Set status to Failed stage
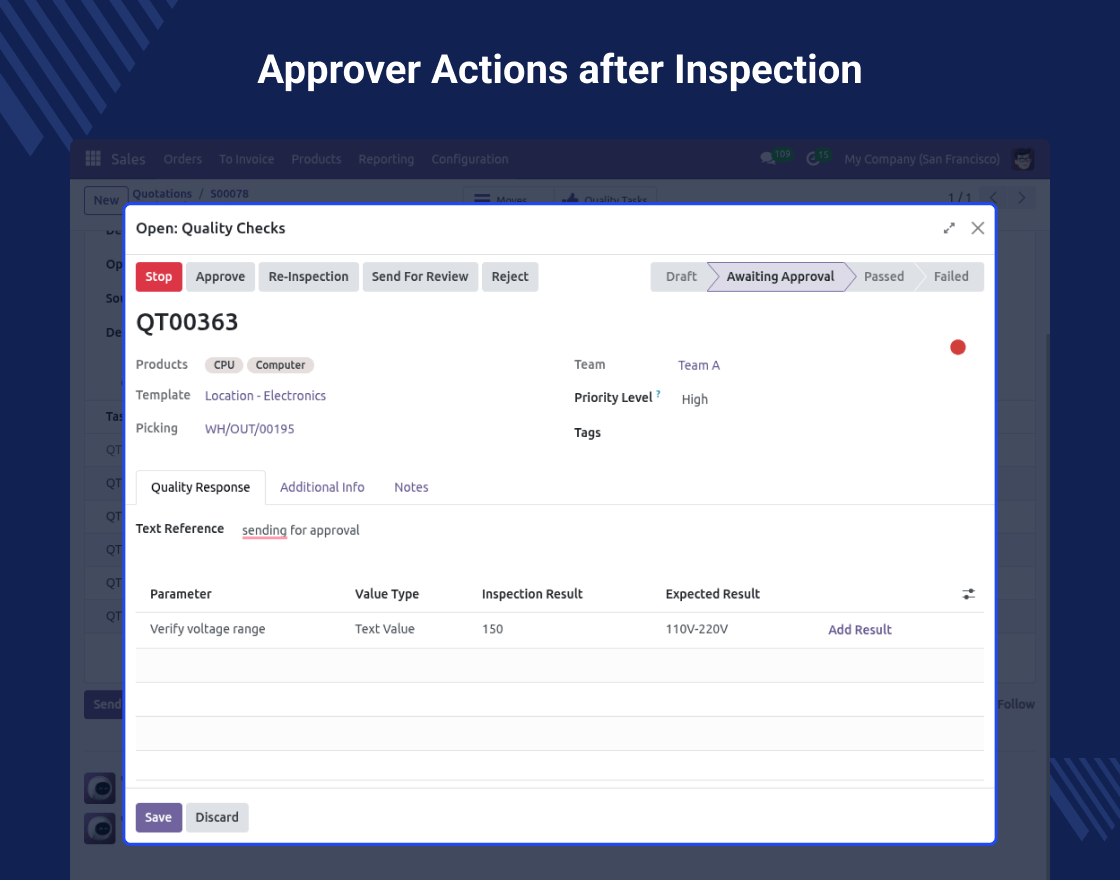 950,277
